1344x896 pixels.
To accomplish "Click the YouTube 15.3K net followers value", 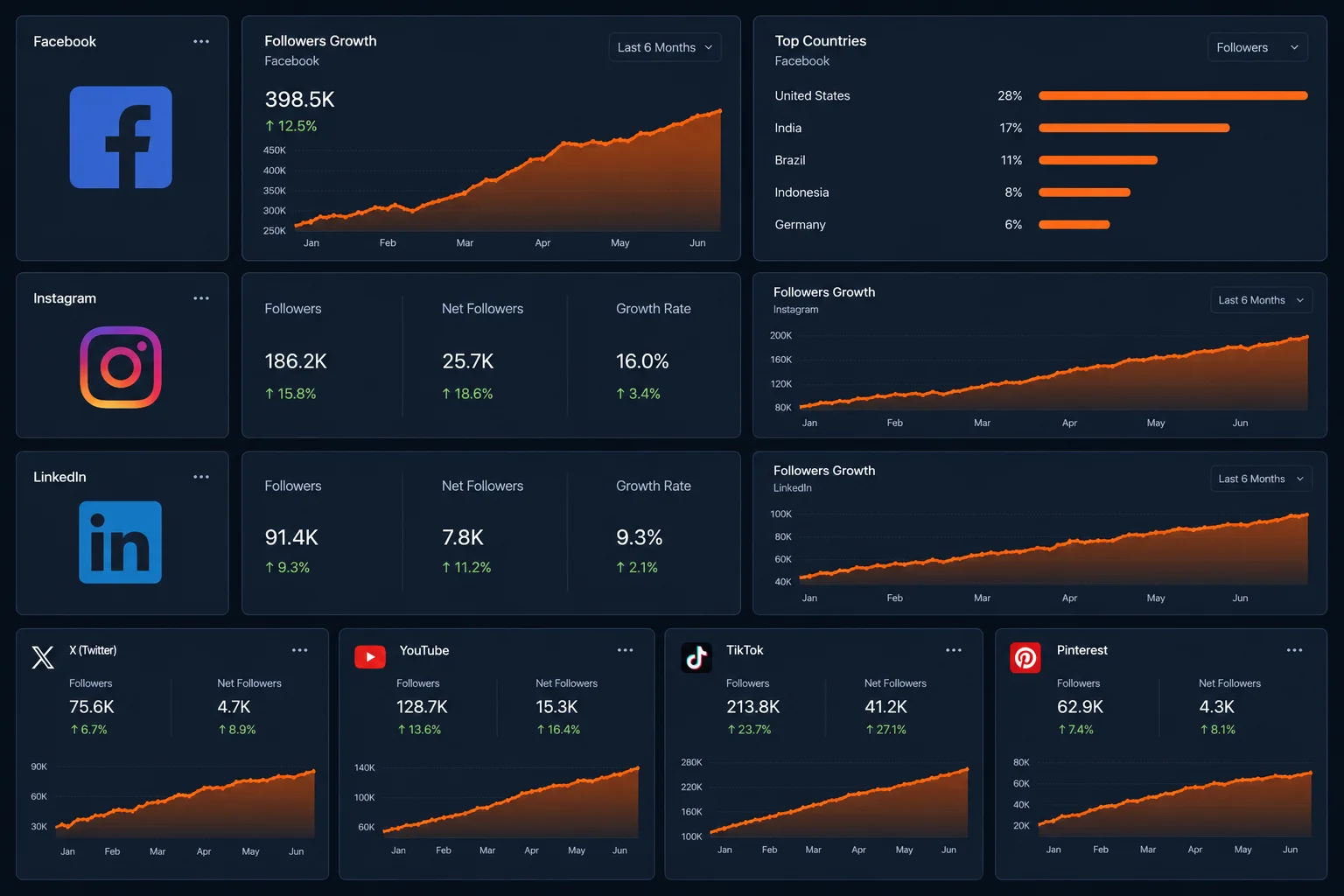I will pos(556,707).
